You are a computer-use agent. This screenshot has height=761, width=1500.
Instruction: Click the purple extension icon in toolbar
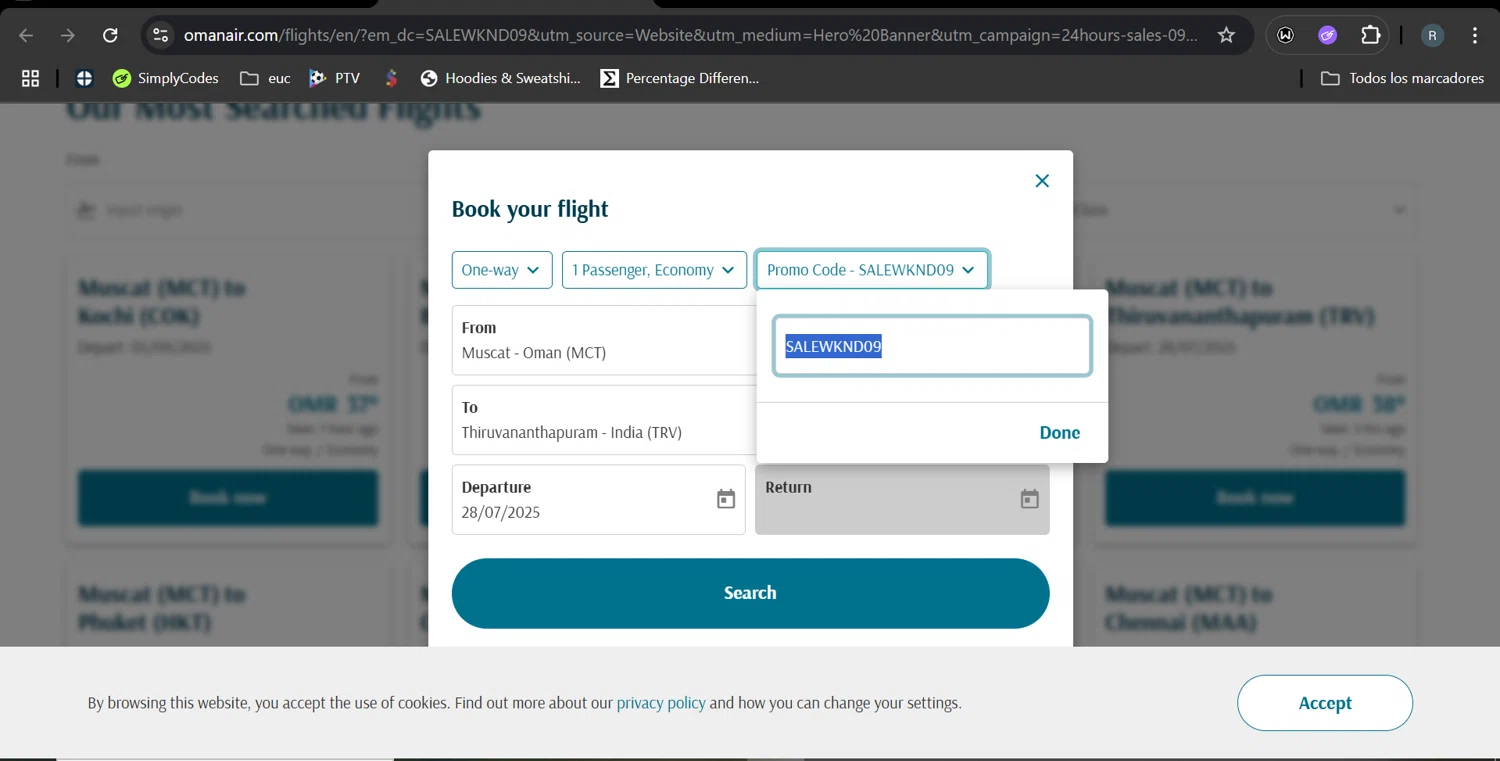click(1327, 35)
